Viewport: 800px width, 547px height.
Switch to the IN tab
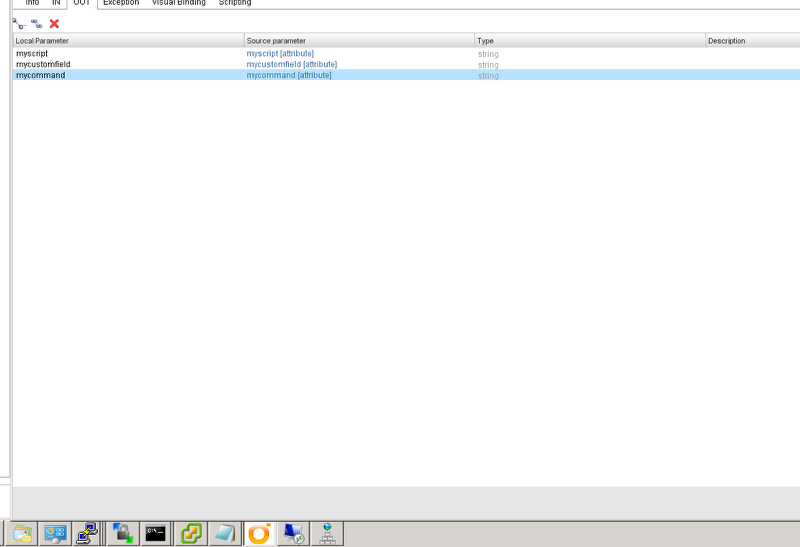pyautogui.click(x=56, y=3)
